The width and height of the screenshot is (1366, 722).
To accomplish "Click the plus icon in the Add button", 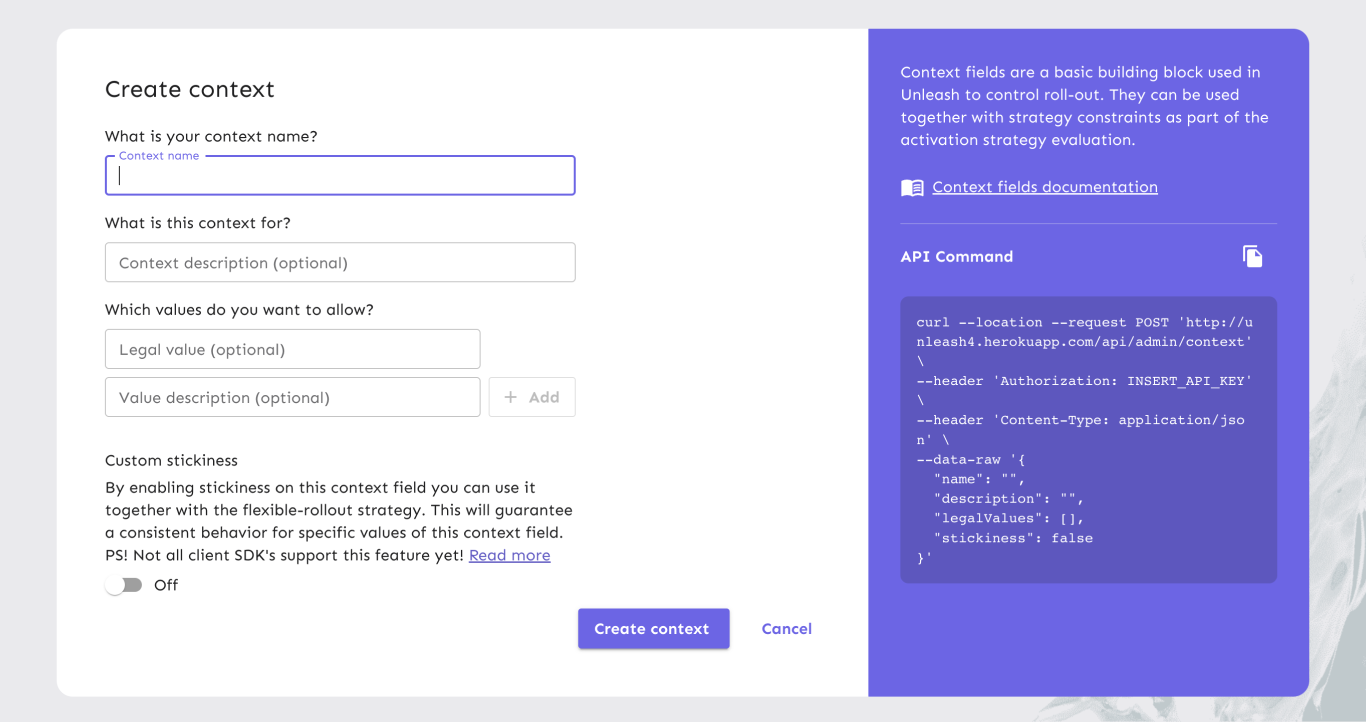I will point(511,397).
